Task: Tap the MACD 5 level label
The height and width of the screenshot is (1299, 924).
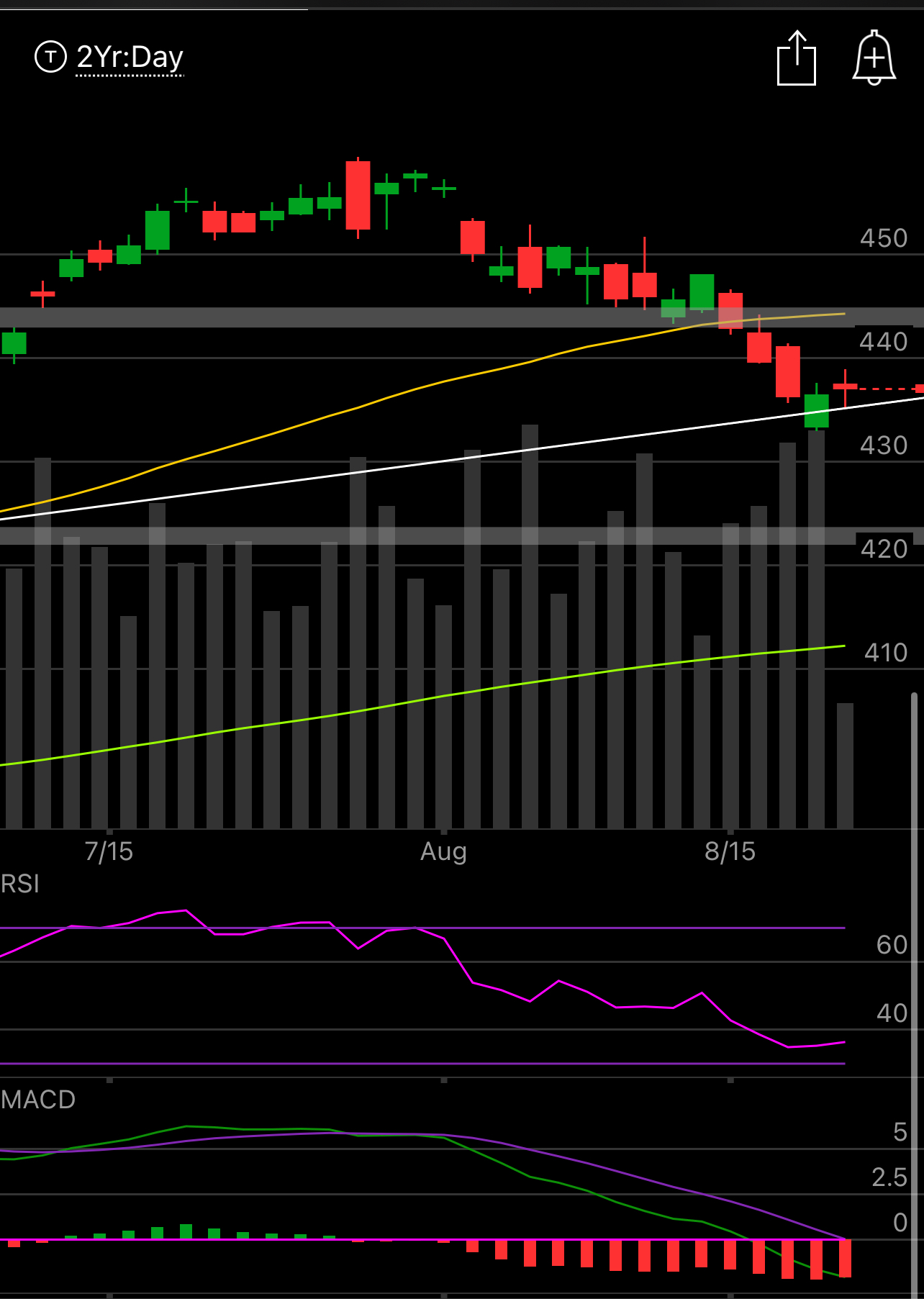Action: [900, 1132]
